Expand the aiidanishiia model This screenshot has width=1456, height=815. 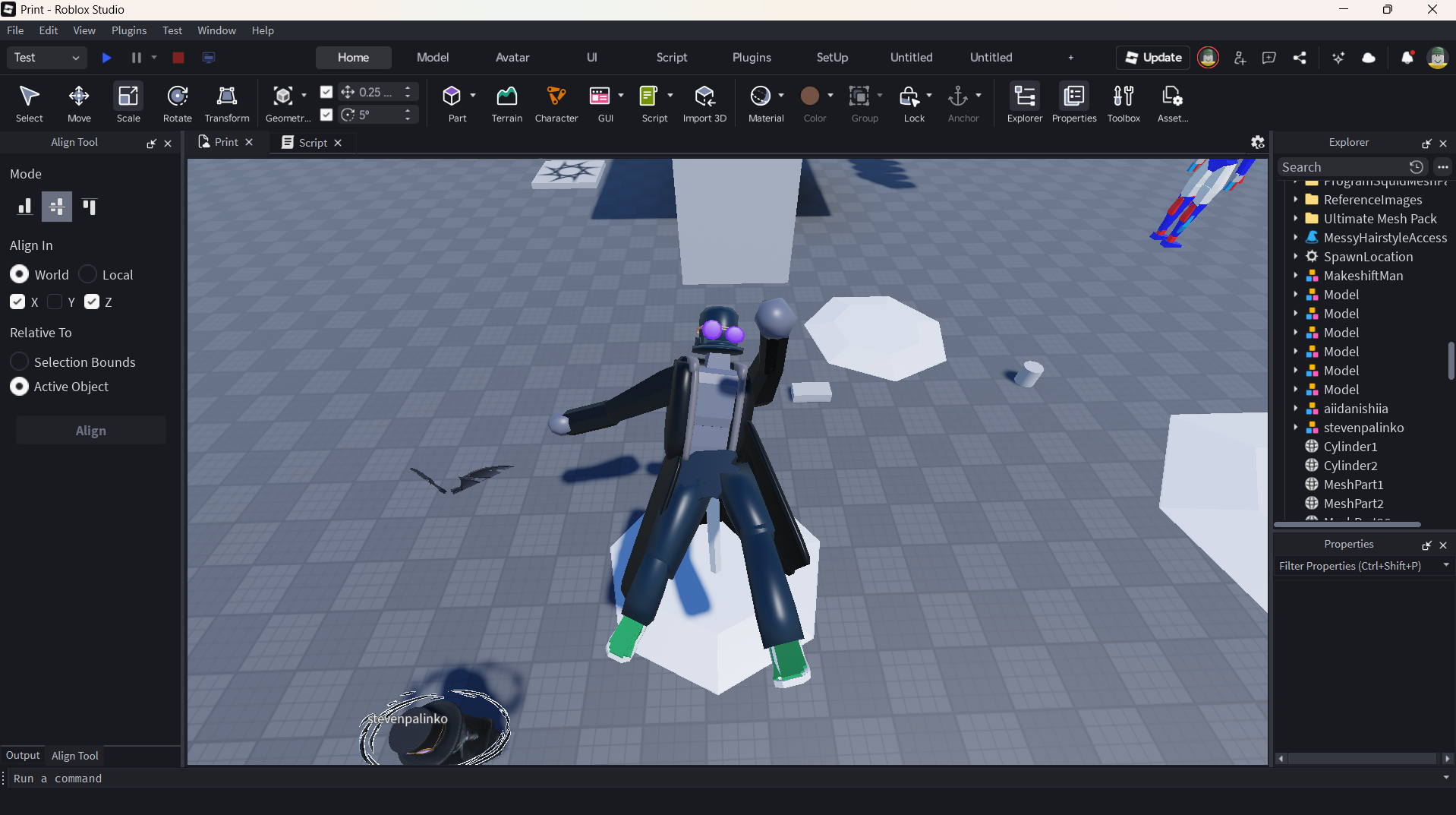1296,409
